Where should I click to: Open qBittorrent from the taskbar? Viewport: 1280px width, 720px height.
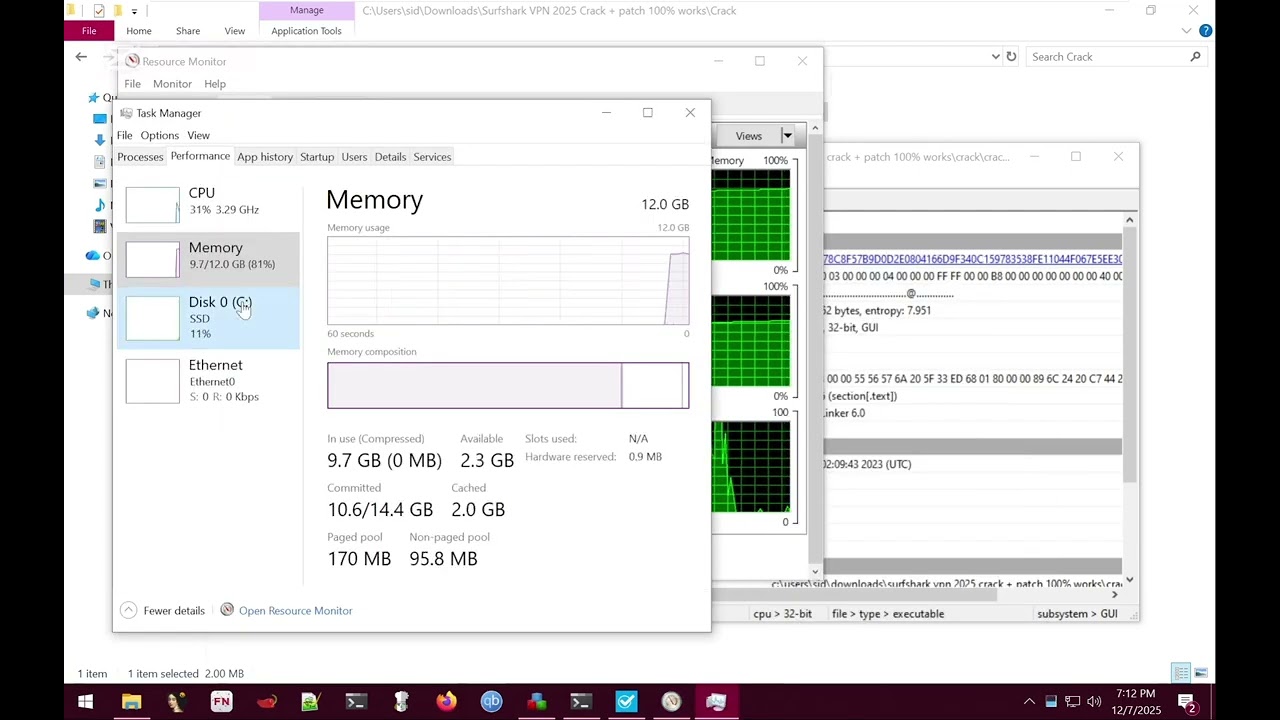pos(491,702)
